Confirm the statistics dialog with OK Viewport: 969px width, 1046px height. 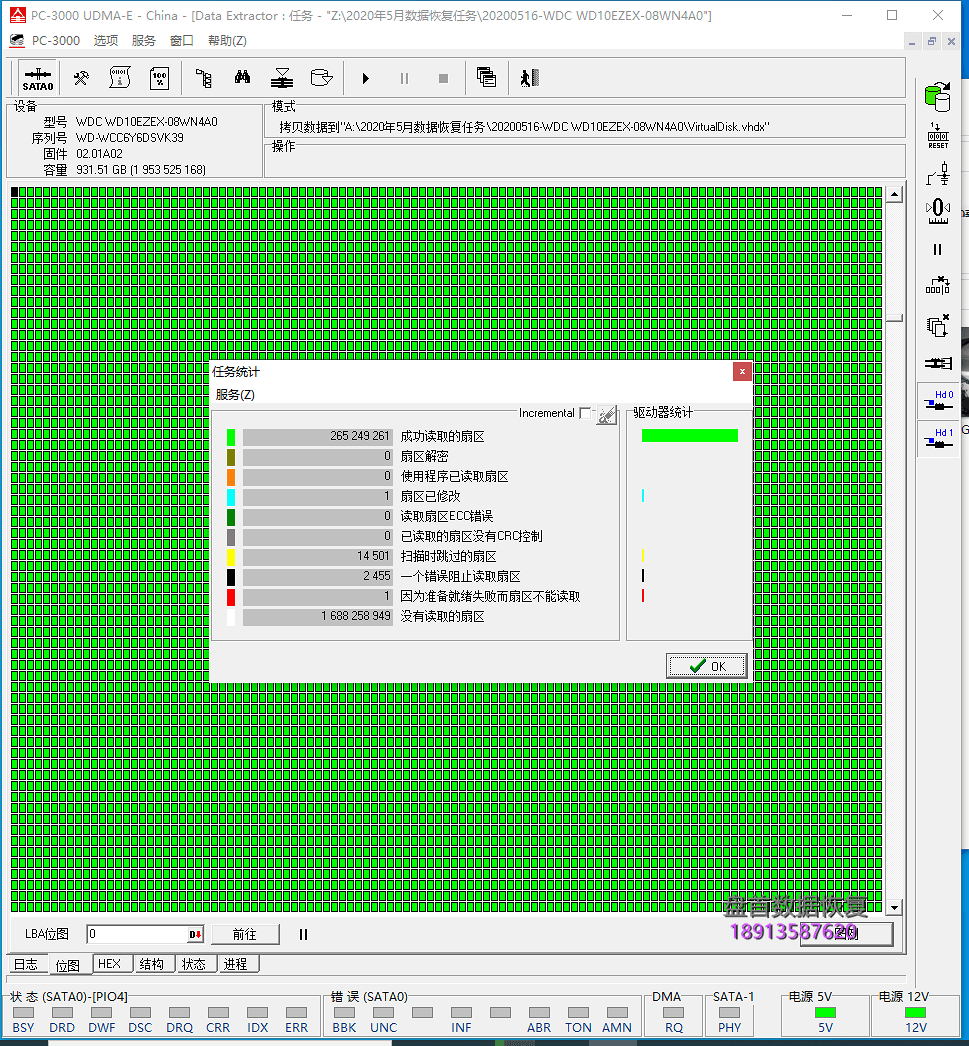(706, 666)
